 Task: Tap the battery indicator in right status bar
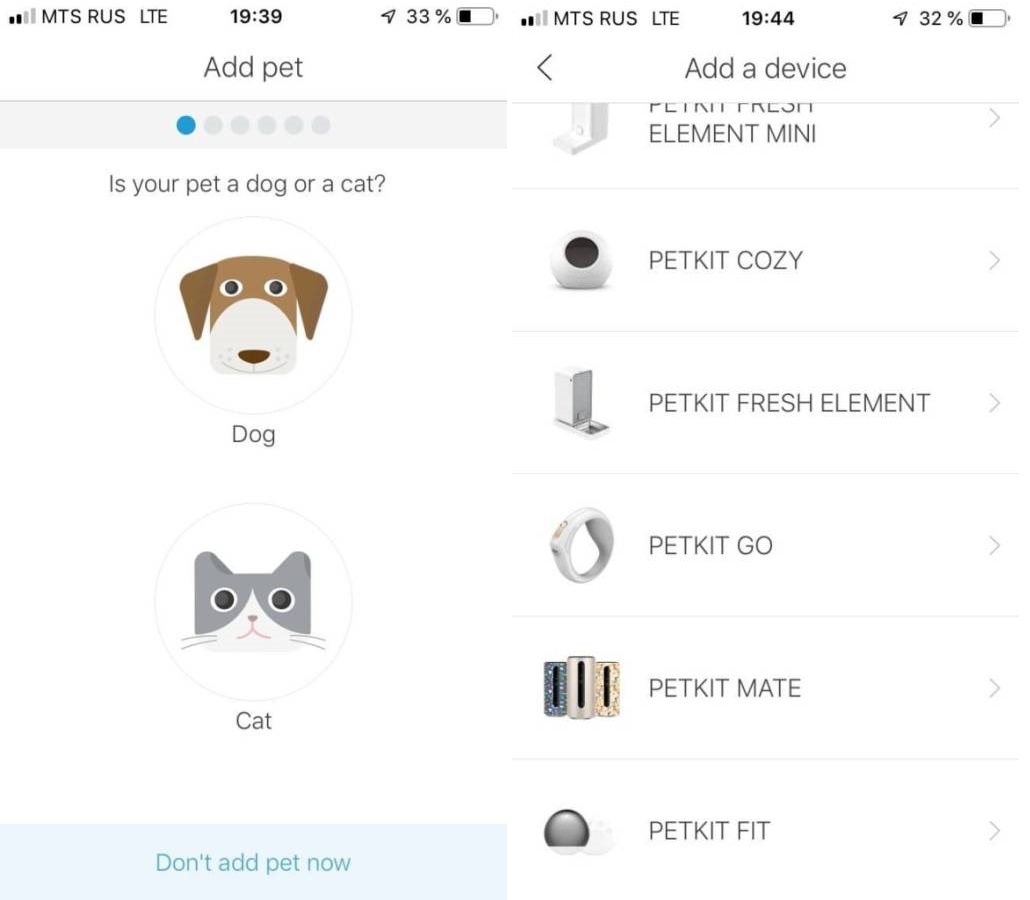pos(985,18)
